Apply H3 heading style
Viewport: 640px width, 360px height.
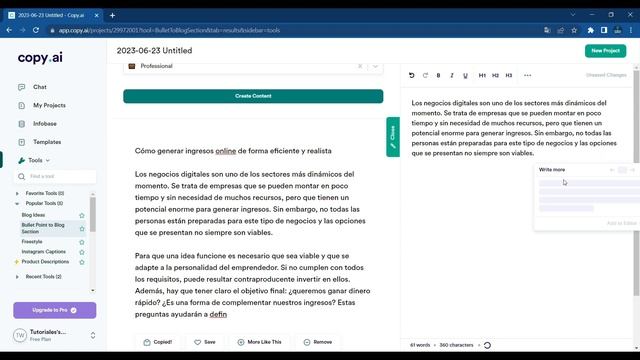[x=509, y=76]
